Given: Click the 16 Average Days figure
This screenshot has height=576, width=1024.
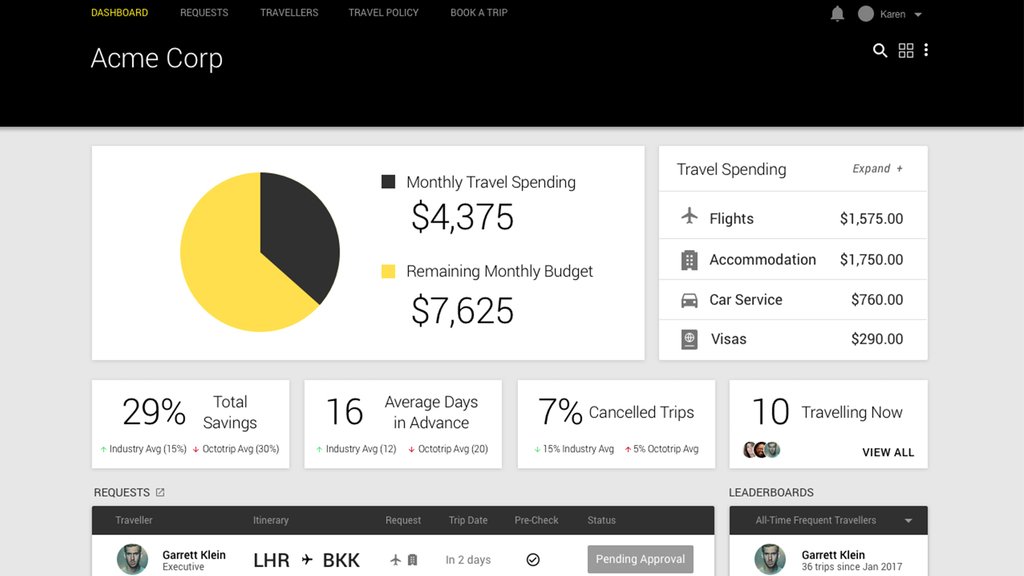Looking at the screenshot, I should point(344,412).
